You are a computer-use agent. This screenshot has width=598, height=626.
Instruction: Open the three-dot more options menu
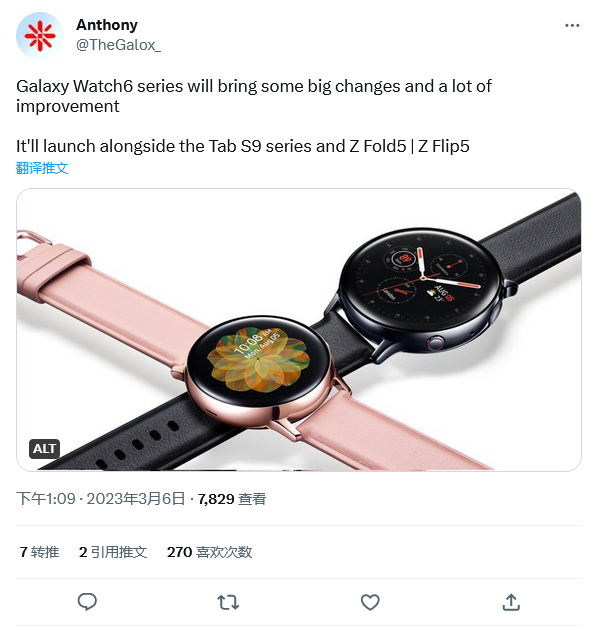click(x=572, y=26)
